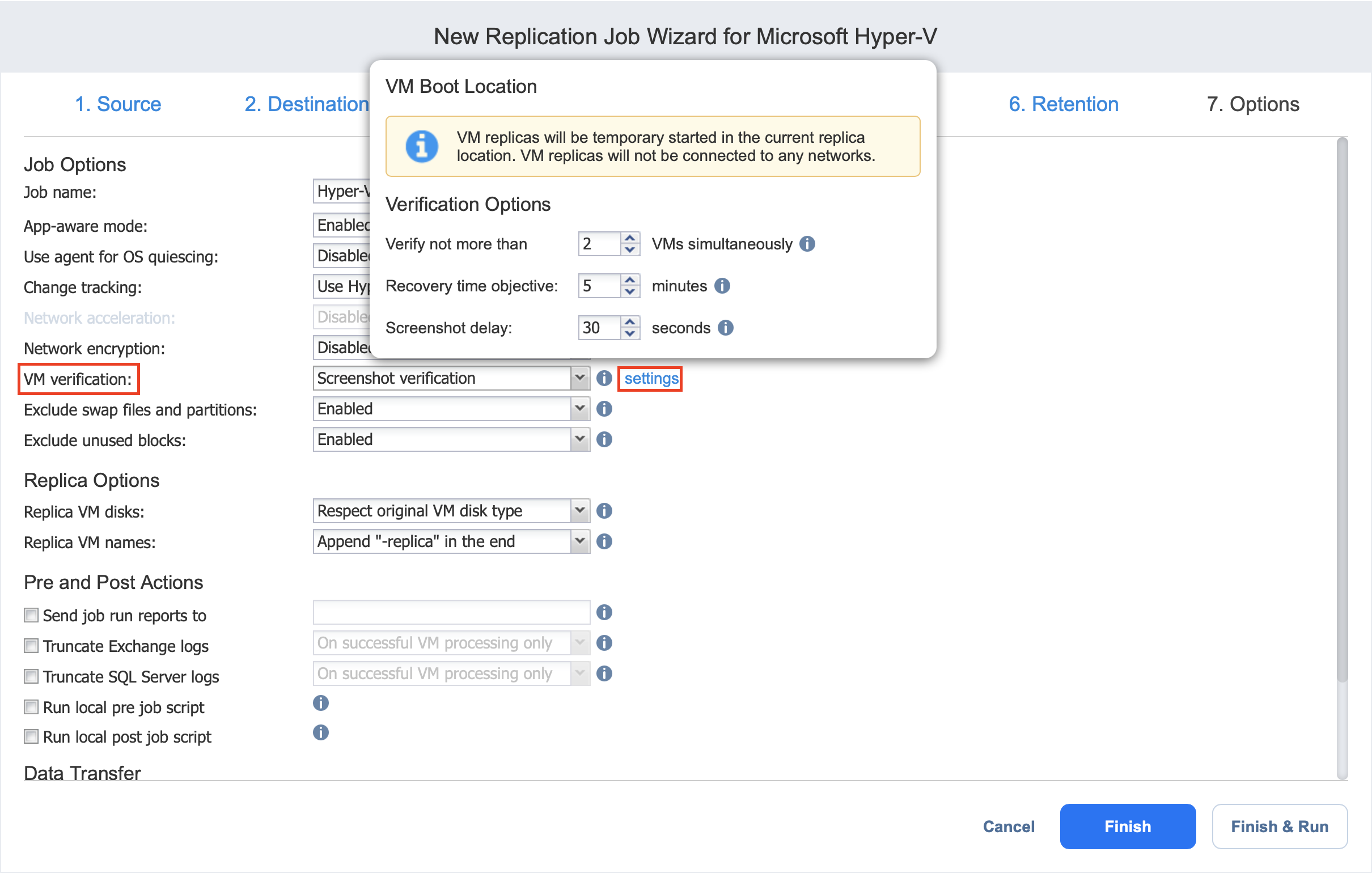Go to 6. Retention step
The image size is (1372, 873).
tap(1063, 104)
